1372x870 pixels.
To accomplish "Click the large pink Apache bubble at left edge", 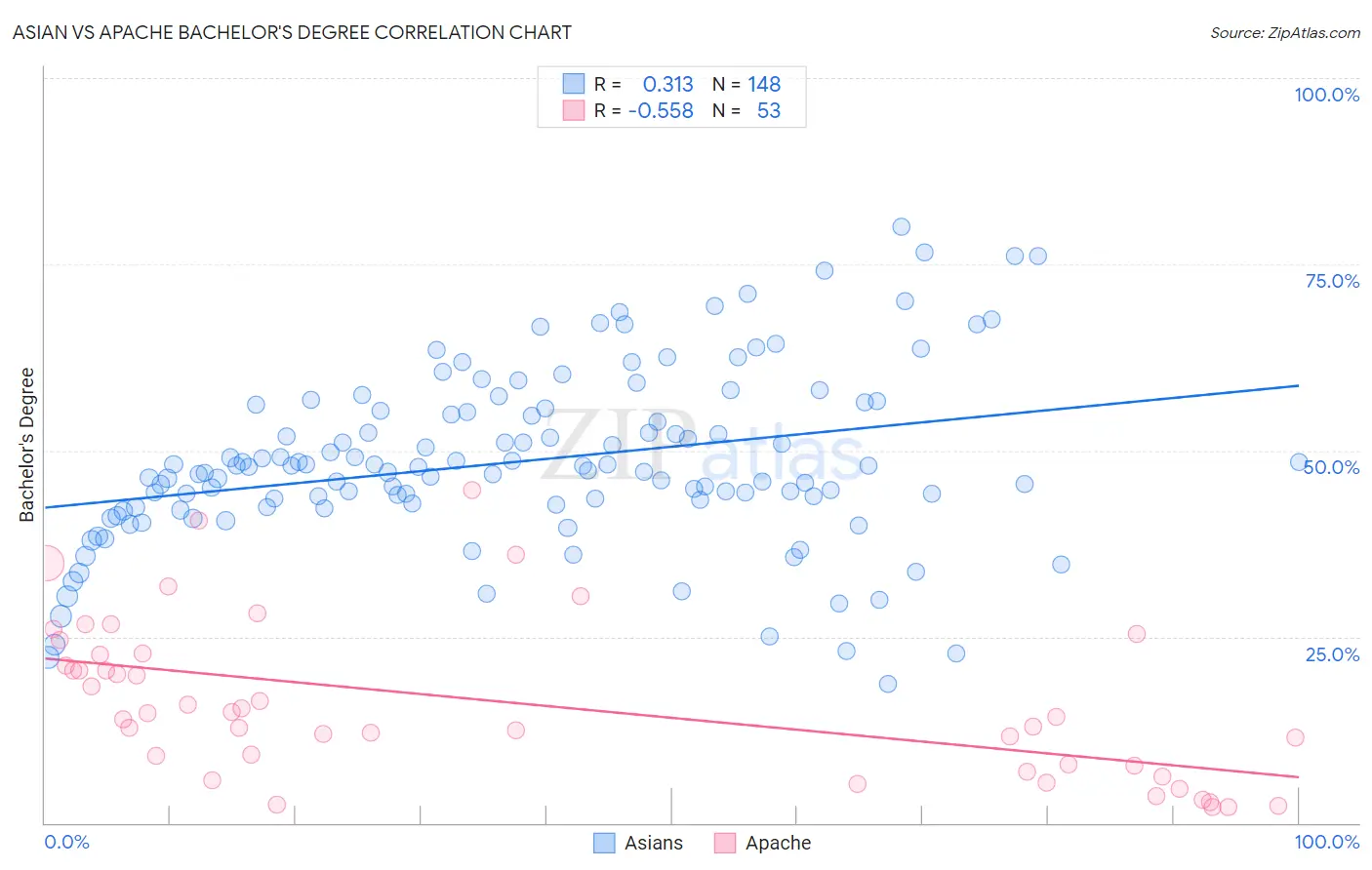I will coord(45,563).
